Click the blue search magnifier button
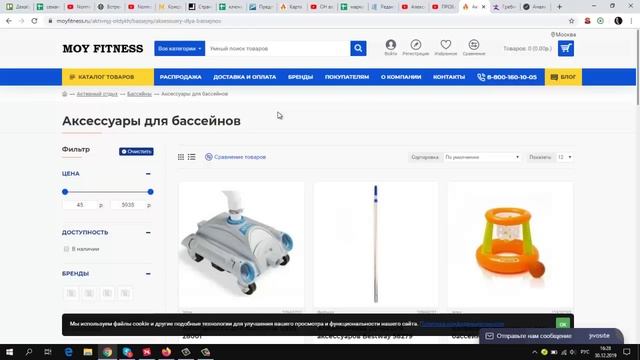 (358, 49)
